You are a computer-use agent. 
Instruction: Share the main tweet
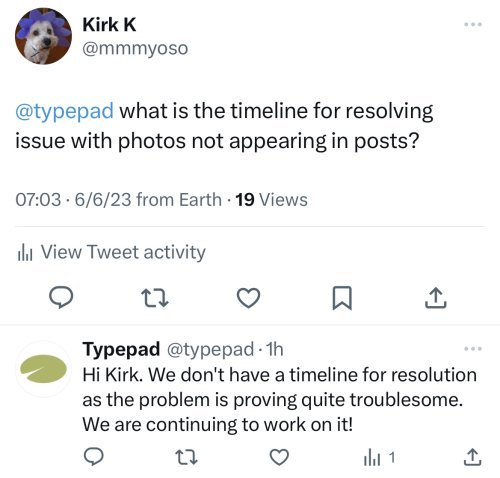click(x=435, y=297)
